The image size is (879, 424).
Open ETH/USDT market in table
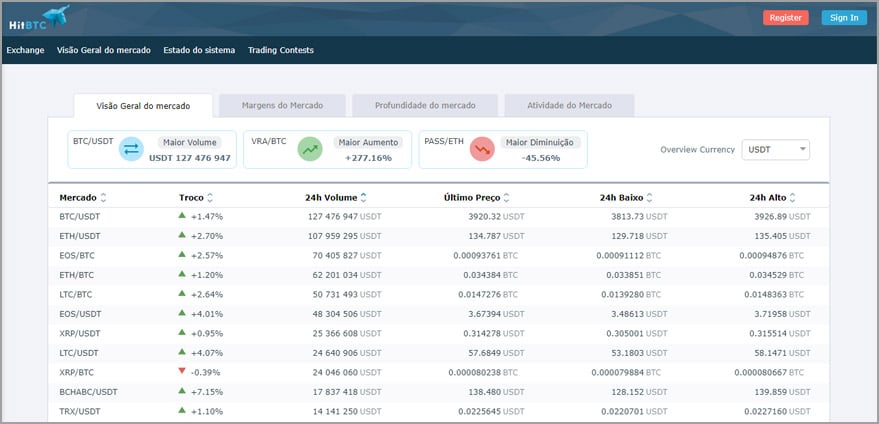(x=80, y=236)
